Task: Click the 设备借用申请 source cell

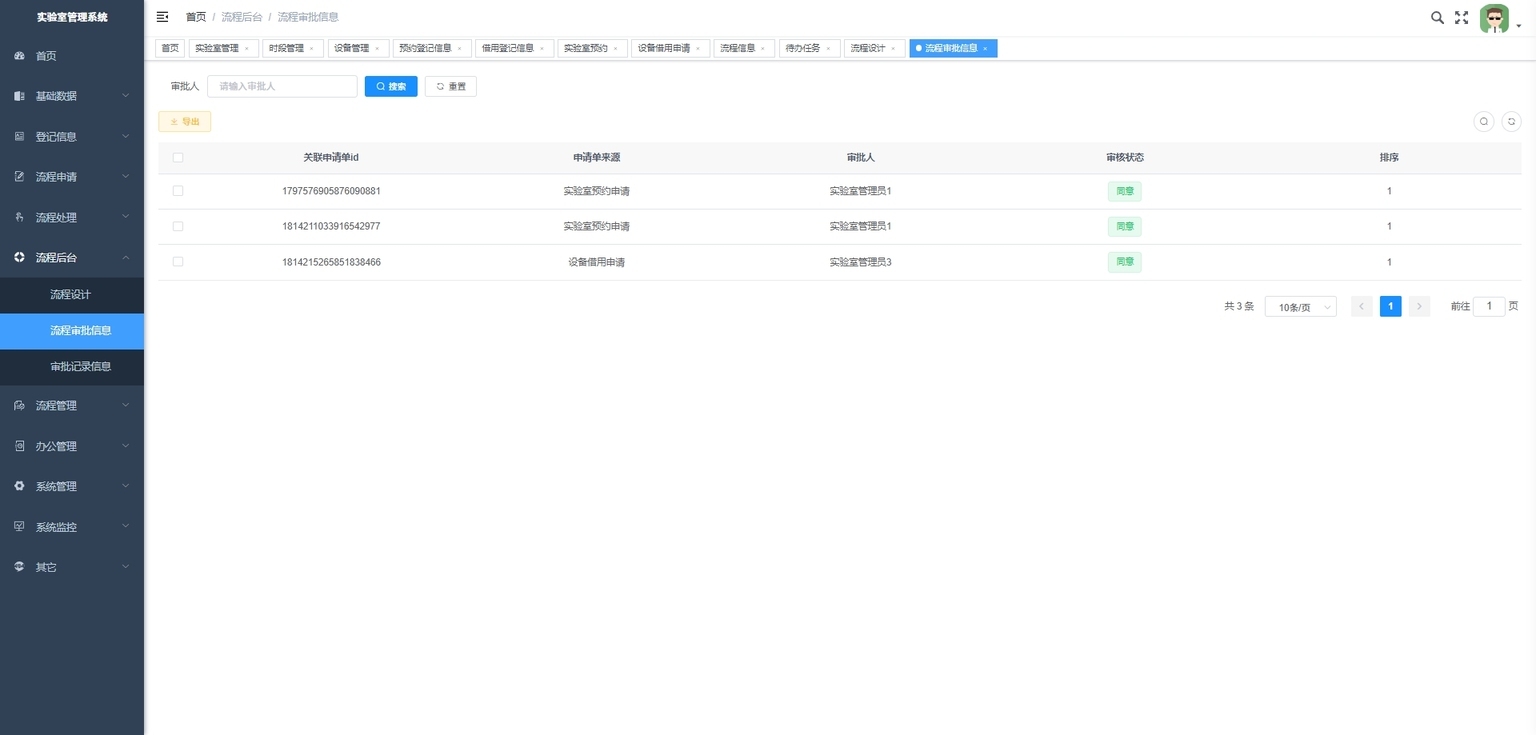Action: (x=597, y=262)
